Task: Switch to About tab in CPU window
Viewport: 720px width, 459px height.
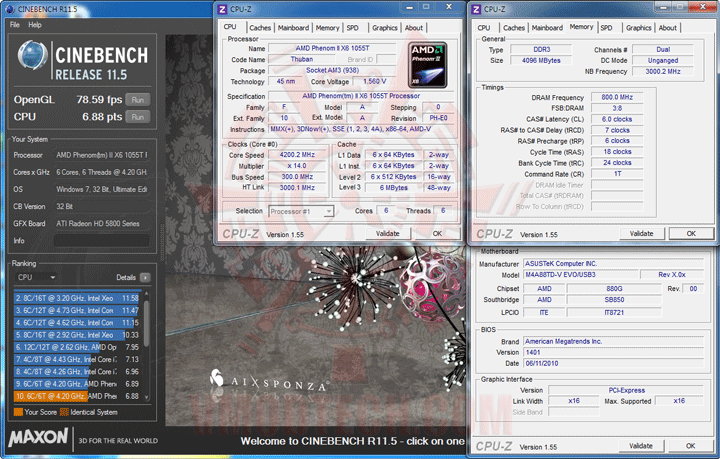Action: point(414,28)
